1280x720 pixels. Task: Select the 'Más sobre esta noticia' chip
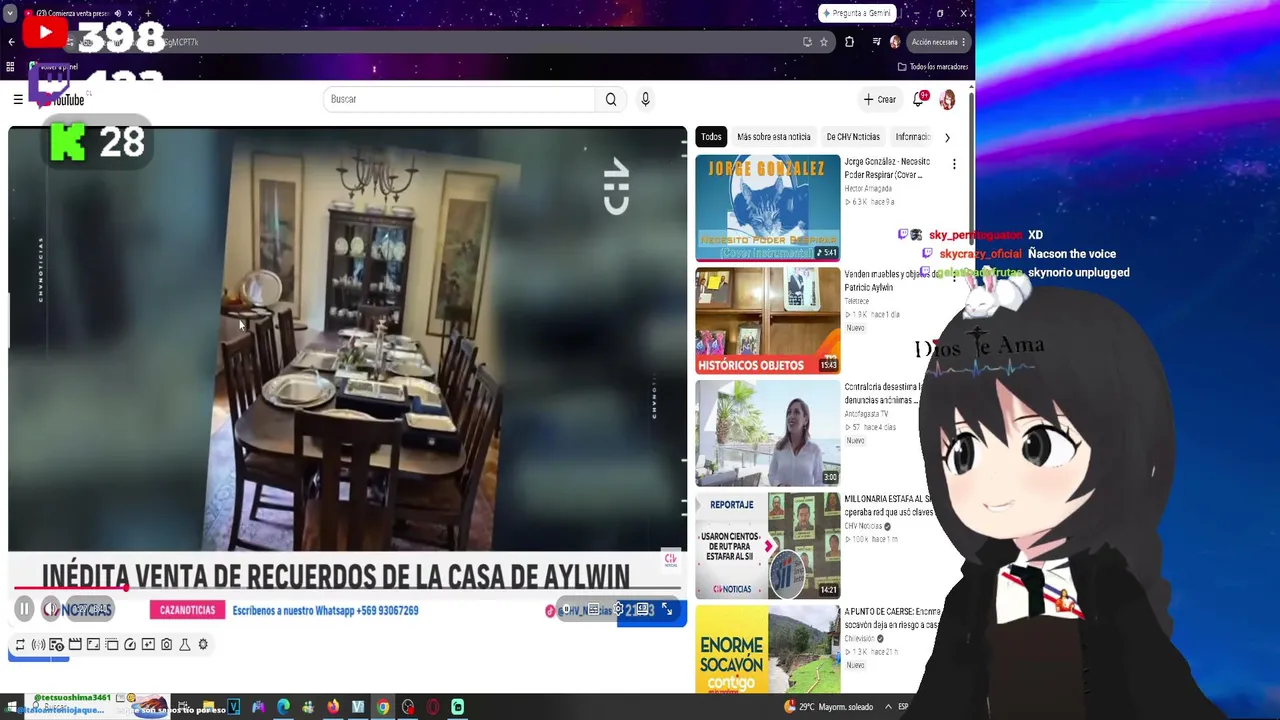tap(774, 137)
